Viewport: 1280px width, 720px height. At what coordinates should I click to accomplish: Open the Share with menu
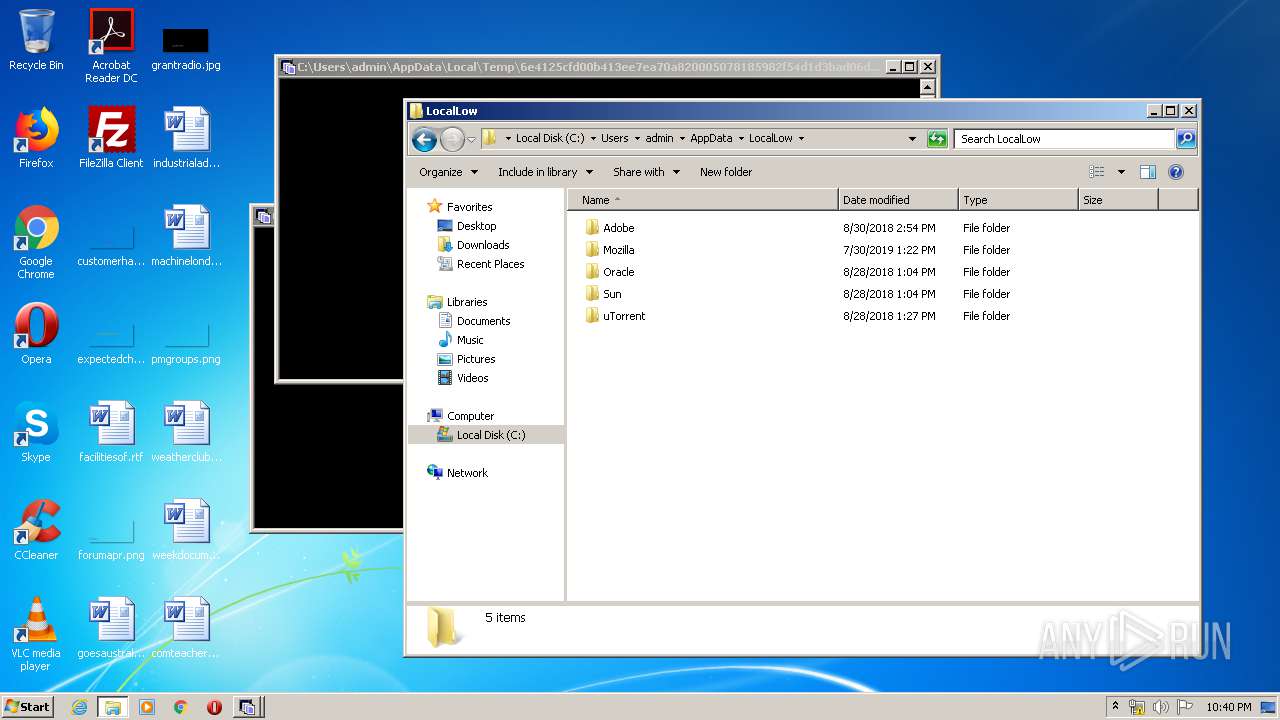pyautogui.click(x=646, y=172)
